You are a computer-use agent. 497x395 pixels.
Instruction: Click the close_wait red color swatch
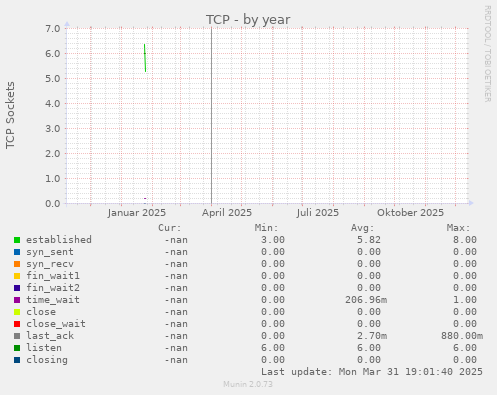[x=17, y=324]
